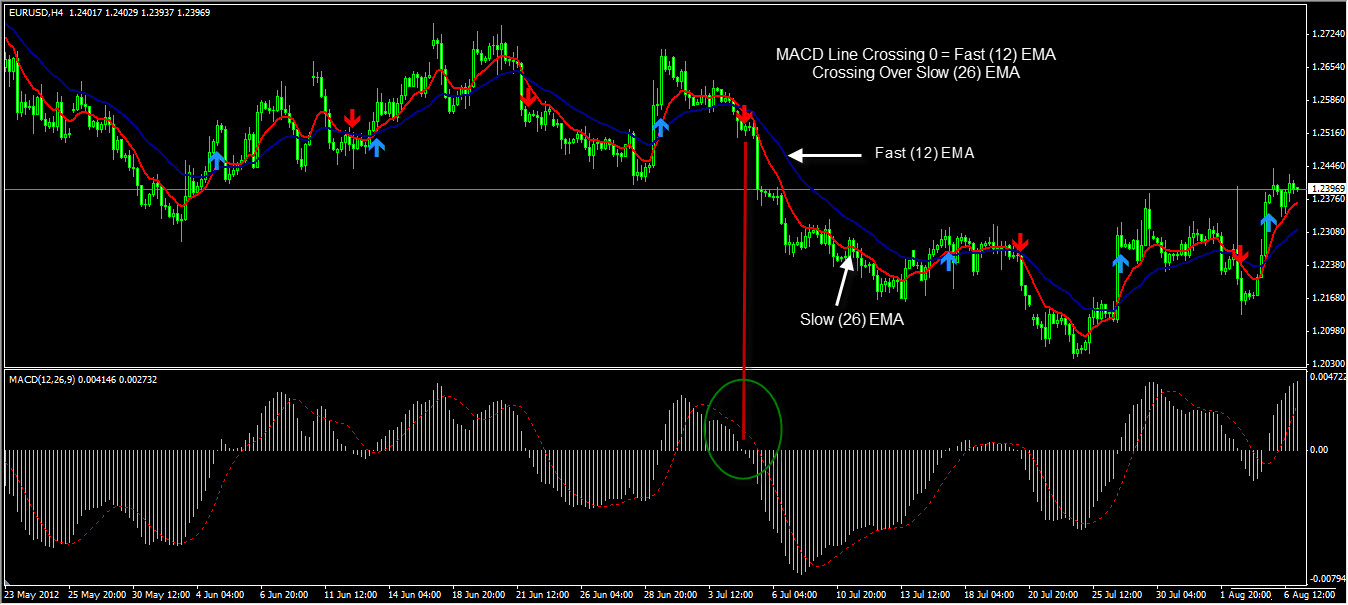Click the current price tag 1.23969 on the axis

pos(1326,189)
